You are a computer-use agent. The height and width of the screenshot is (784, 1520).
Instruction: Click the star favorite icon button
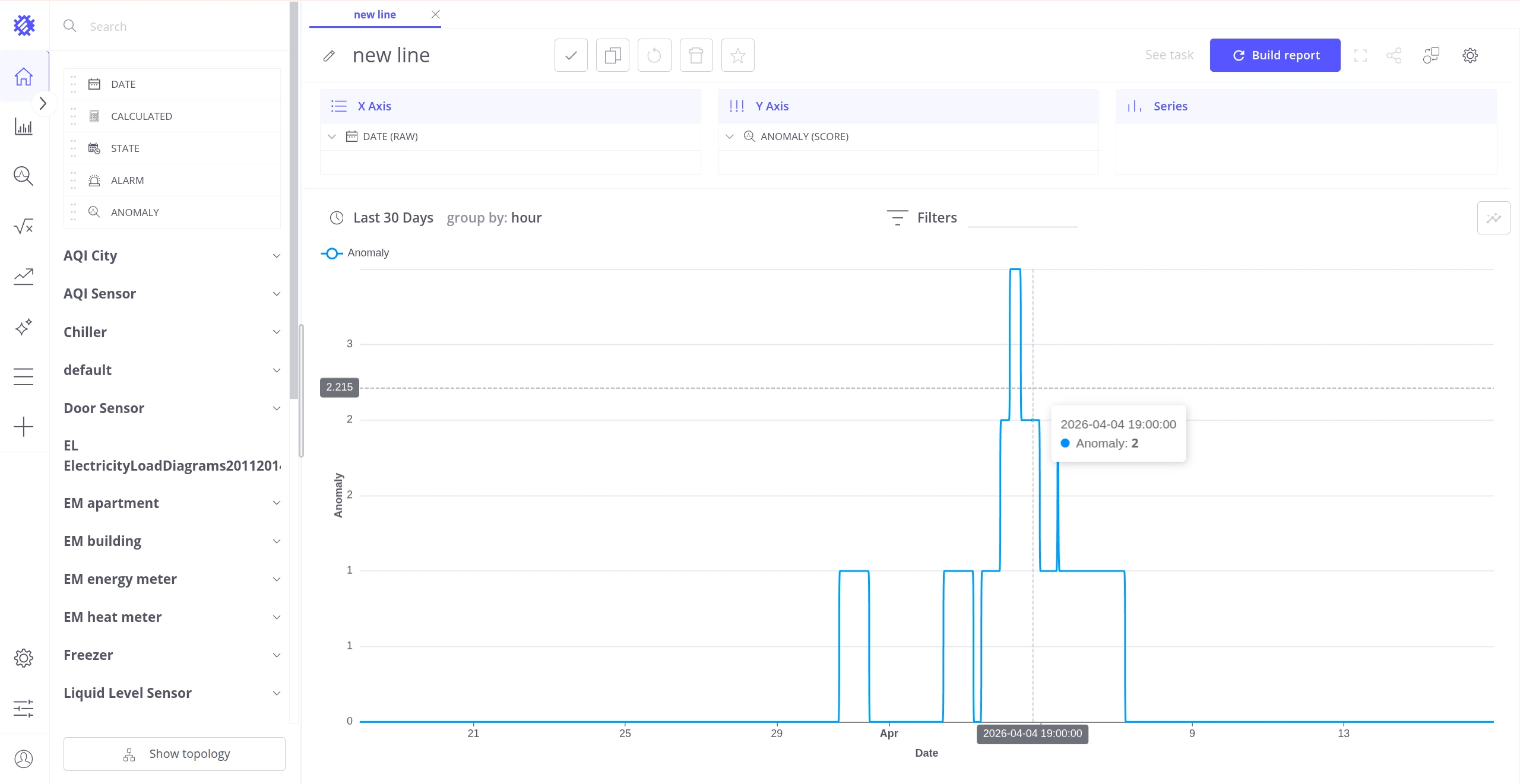738,55
